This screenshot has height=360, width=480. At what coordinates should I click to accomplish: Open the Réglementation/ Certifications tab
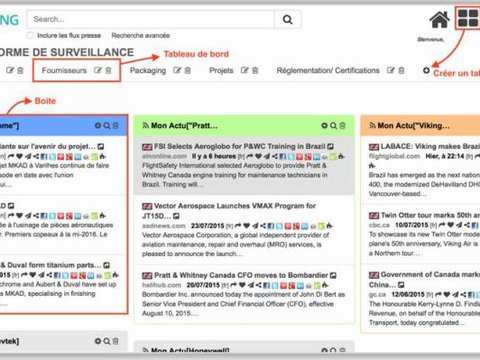(x=328, y=70)
